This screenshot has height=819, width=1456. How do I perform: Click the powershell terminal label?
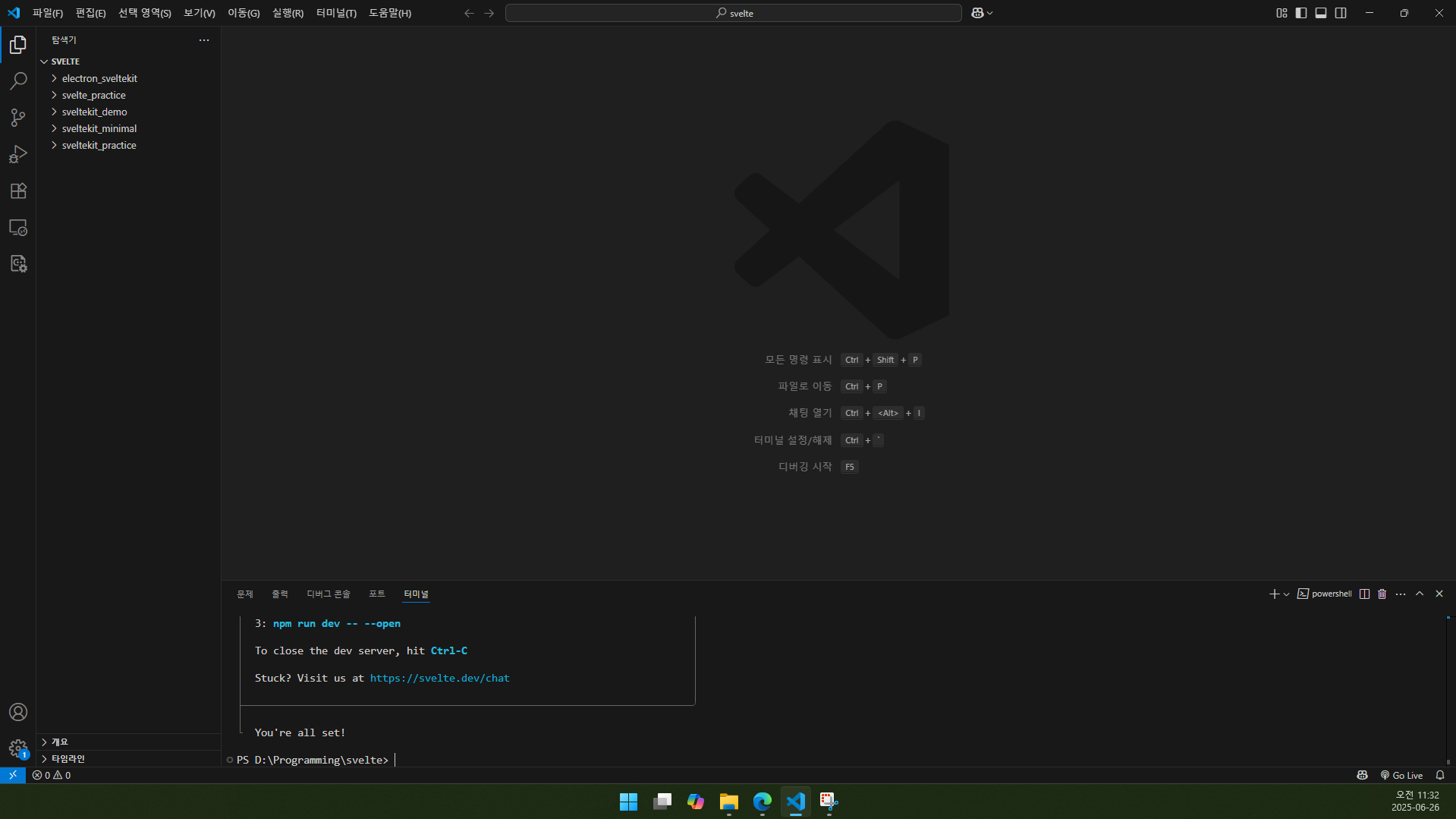pyautogui.click(x=1325, y=594)
